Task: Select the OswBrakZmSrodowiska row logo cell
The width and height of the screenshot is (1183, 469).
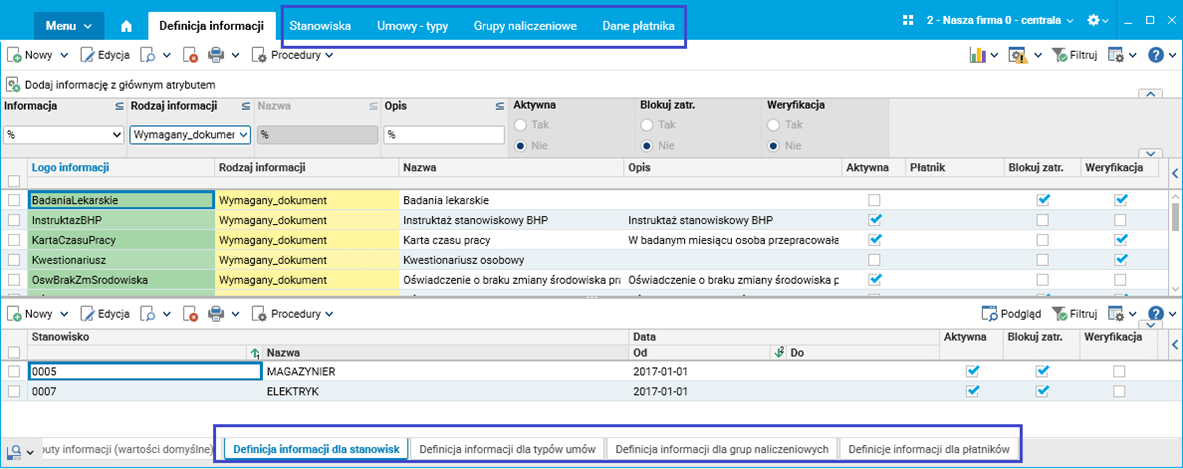Action: 121,279
